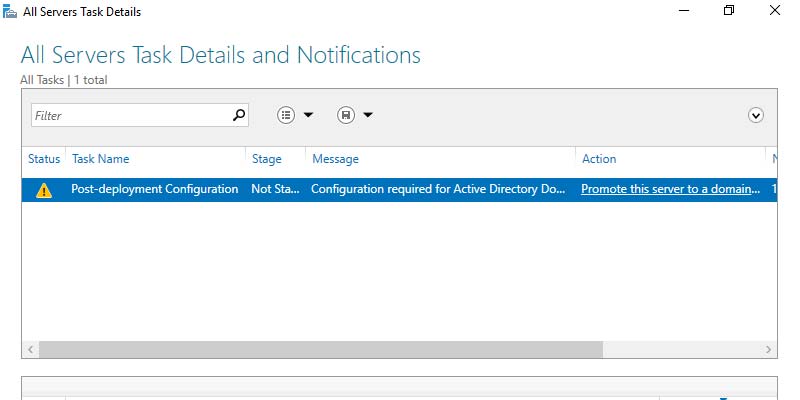Click the save query disk icon
This screenshot has height=400, width=800.
click(x=345, y=115)
